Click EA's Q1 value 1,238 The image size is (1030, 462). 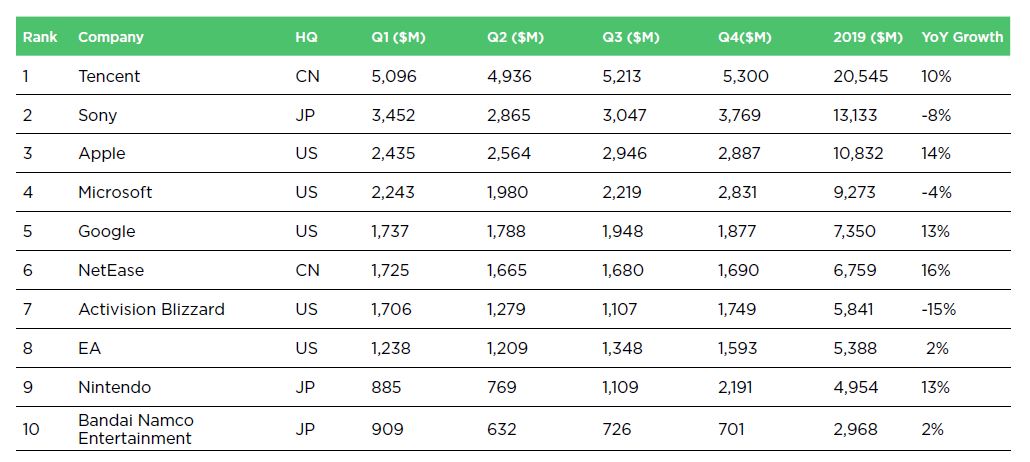(x=391, y=348)
